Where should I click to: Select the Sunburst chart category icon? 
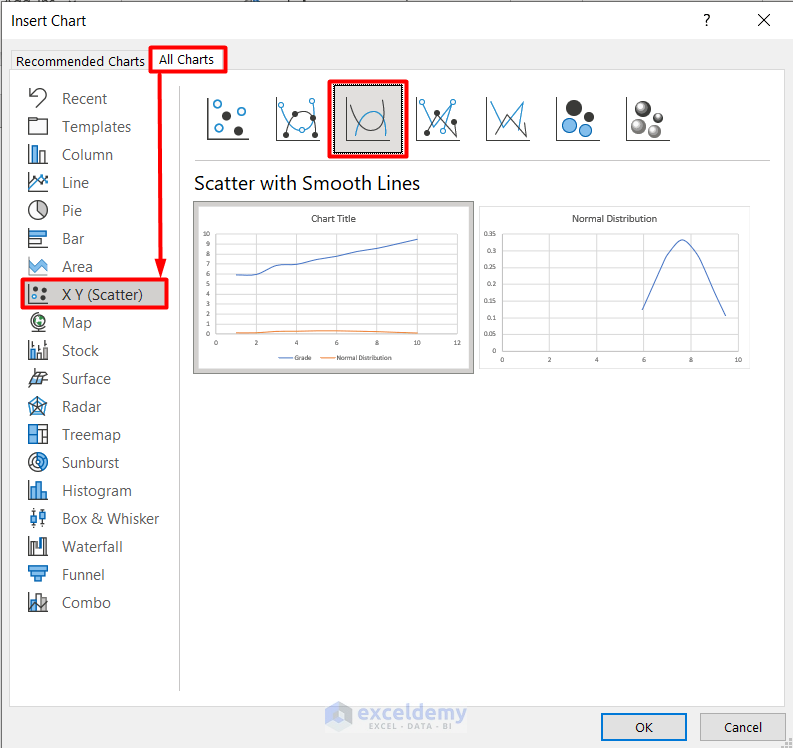pyautogui.click(x=38, y=462)
